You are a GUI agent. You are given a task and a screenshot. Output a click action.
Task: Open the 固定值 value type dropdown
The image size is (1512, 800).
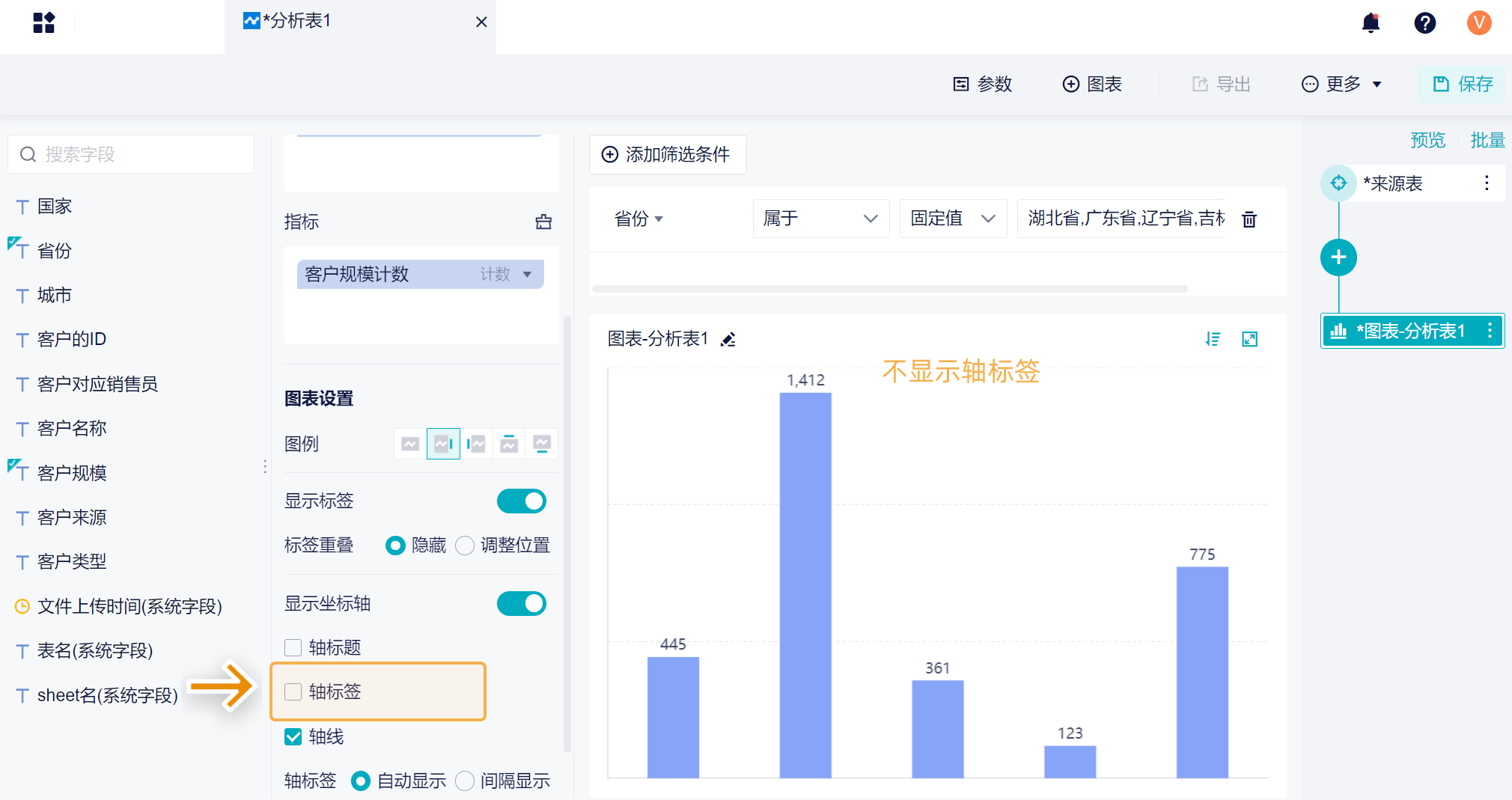[953, 219]
